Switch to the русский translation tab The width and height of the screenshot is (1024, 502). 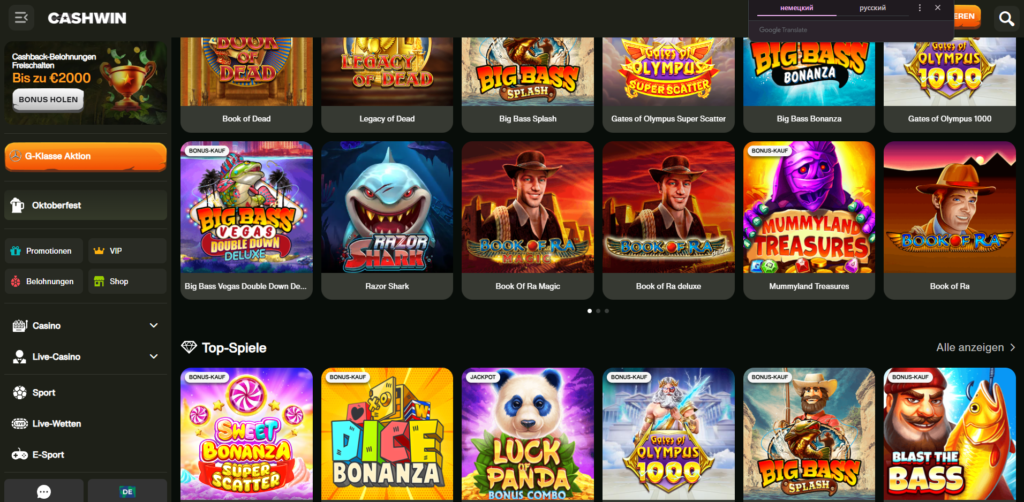click(872, 8)
